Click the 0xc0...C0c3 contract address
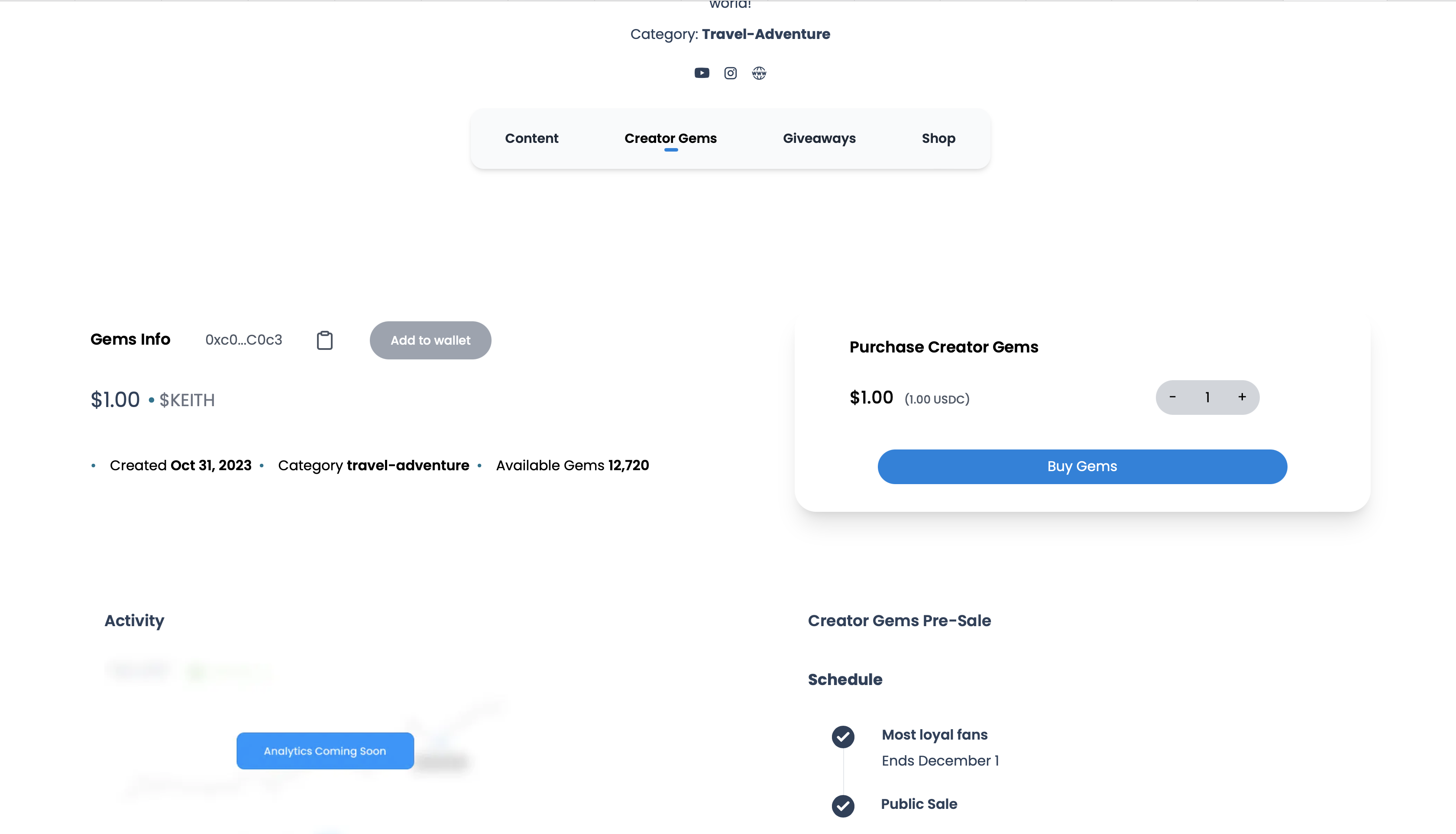The height and width of the screenshot is (834, 1456). click(244, 340)
